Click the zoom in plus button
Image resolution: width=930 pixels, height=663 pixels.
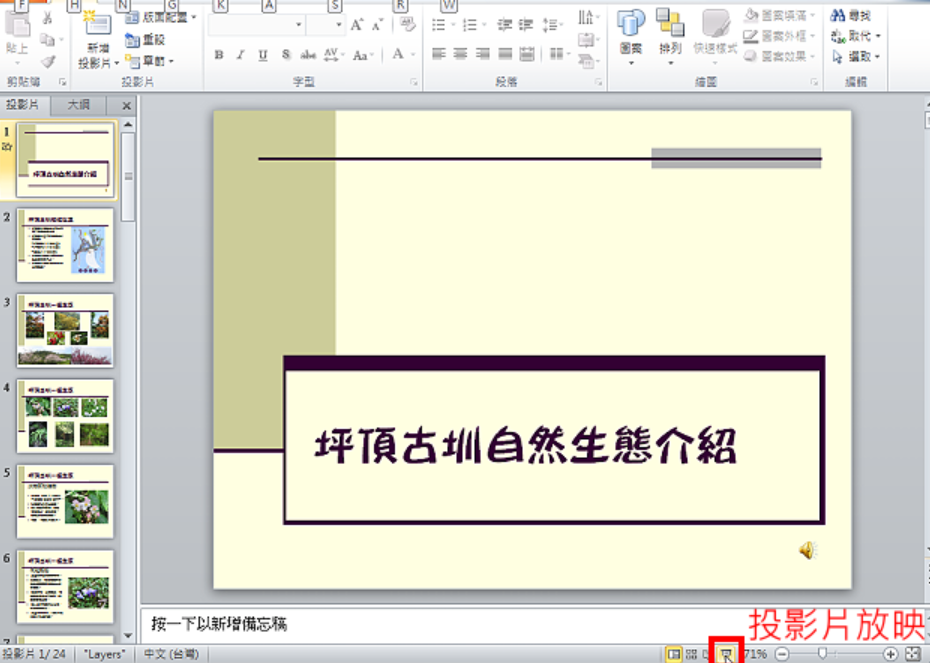tap(890, 654)
